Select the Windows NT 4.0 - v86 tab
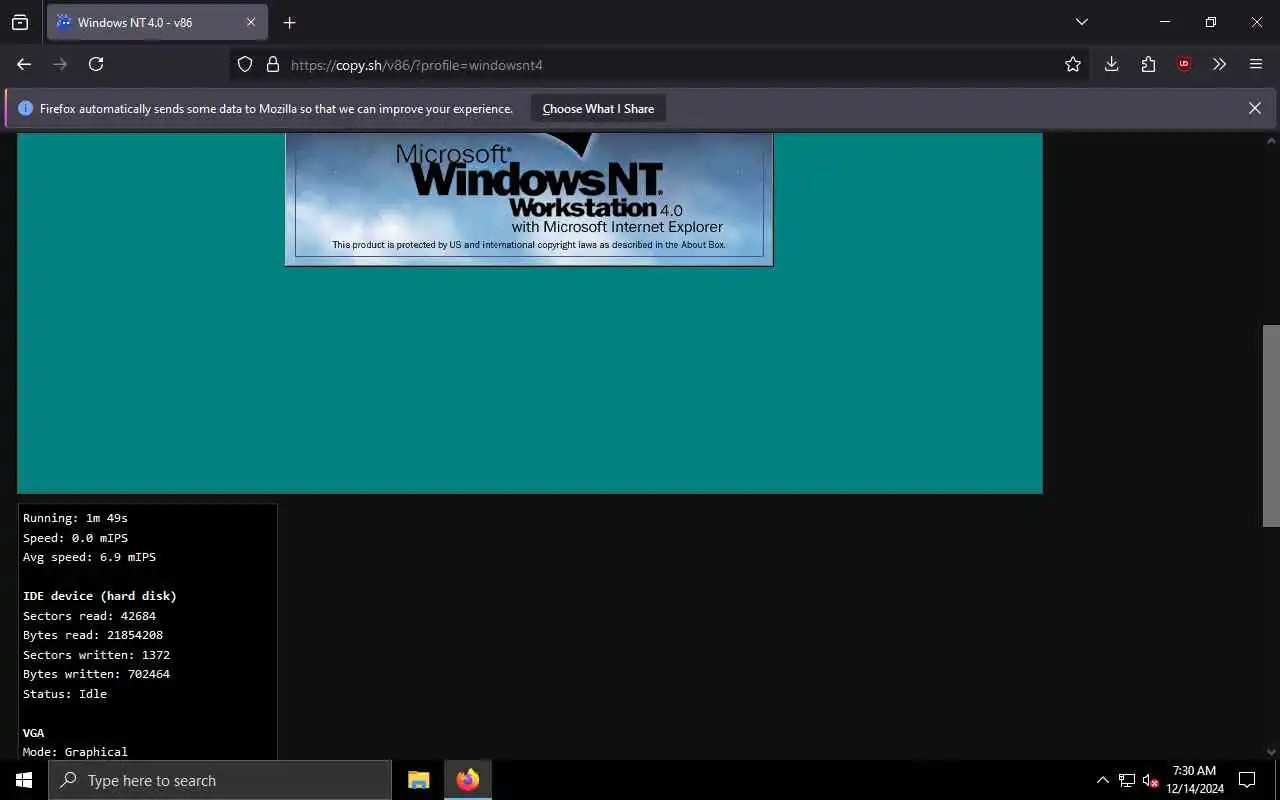 [x=157, y=22]
